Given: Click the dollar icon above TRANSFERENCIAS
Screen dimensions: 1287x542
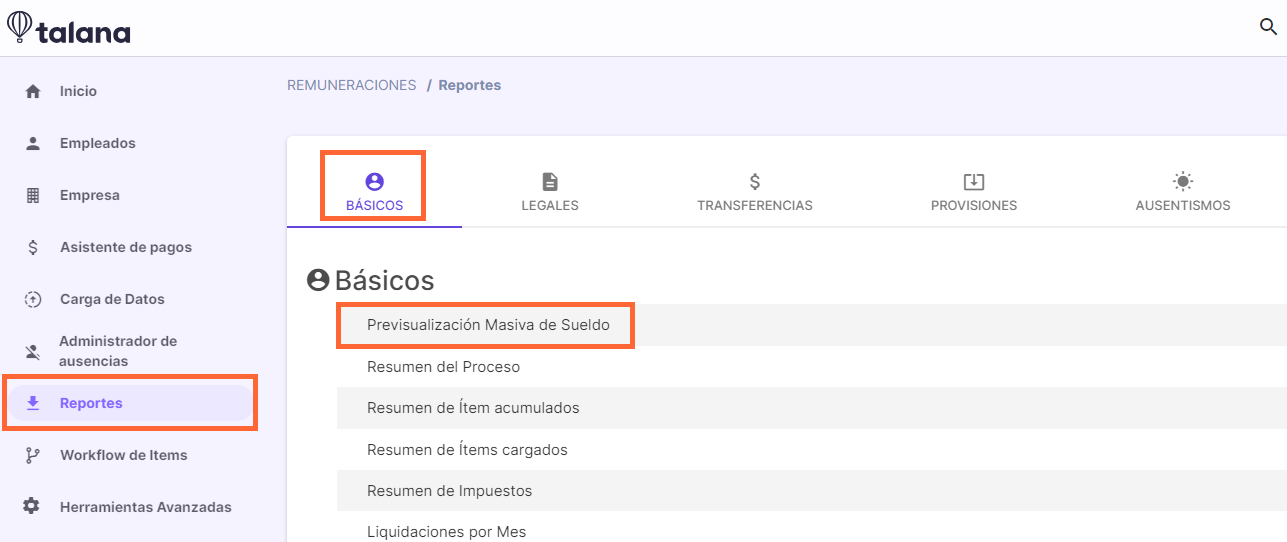Looking at the screenshot, I should [755, 182].
